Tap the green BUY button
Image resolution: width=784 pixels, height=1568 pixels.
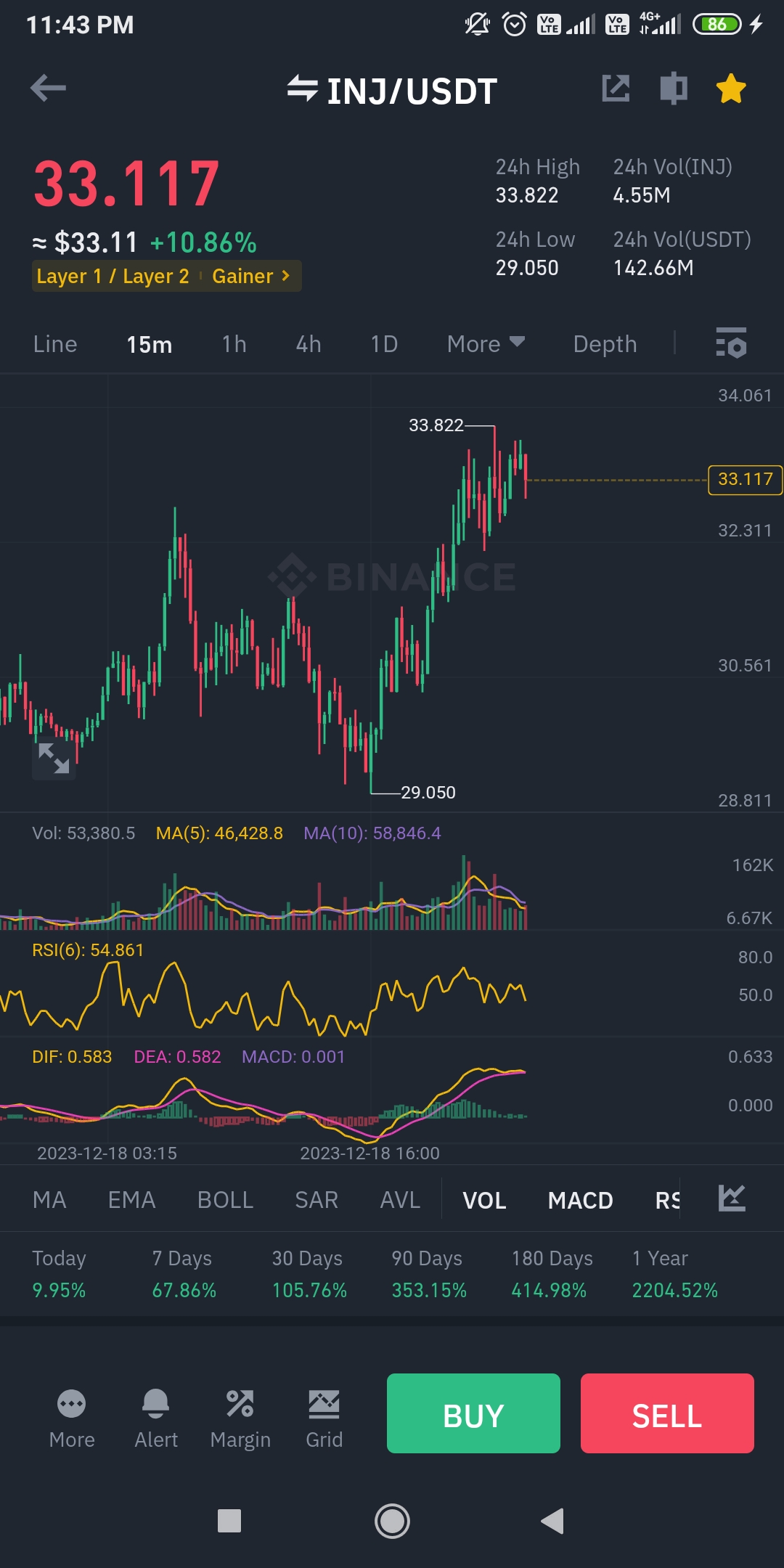(473, 1413)
